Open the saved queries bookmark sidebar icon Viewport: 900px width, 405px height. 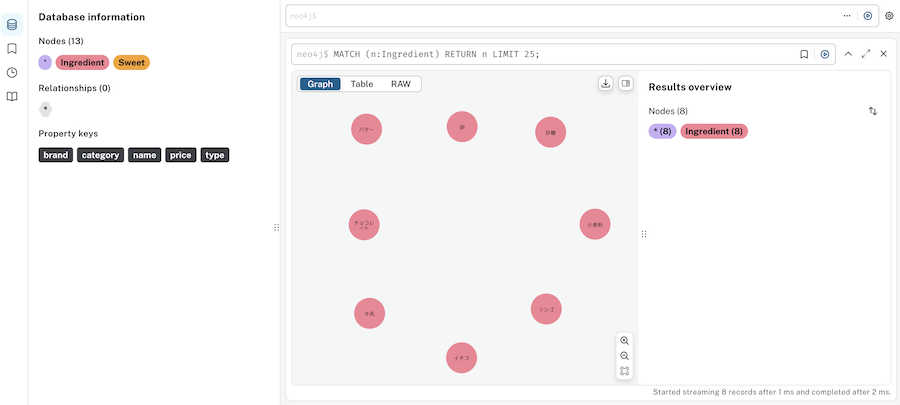point(12,49)
